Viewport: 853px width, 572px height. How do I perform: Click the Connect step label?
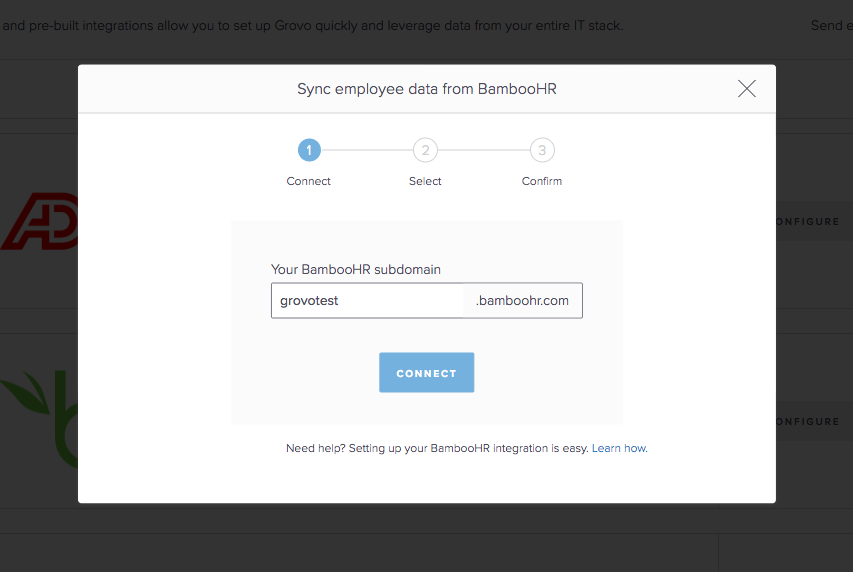point(308,181)
